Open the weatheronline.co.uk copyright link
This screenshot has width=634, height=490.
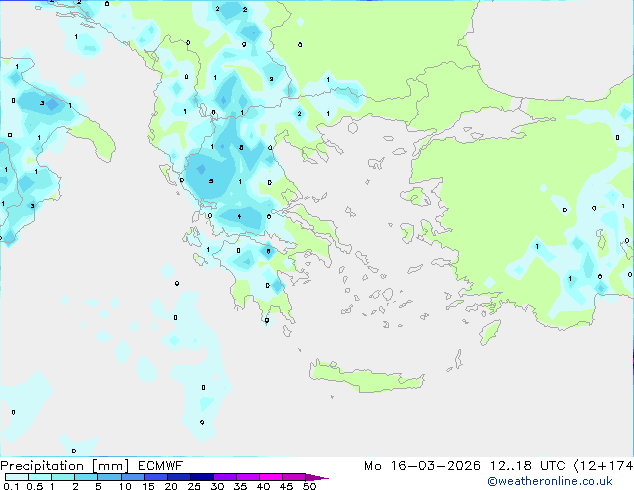(x=550, y=481)
